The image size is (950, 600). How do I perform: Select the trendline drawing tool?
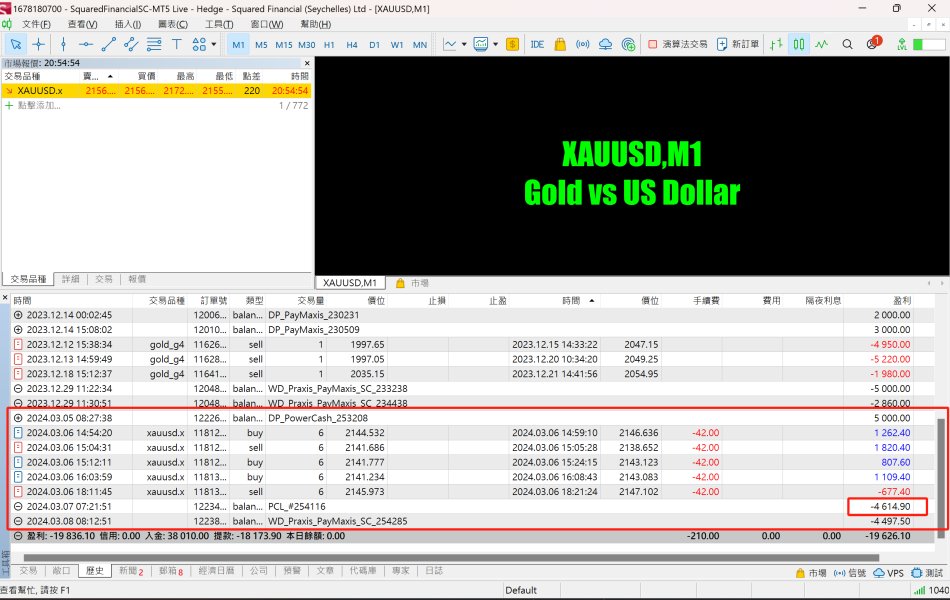coord(108,44)
